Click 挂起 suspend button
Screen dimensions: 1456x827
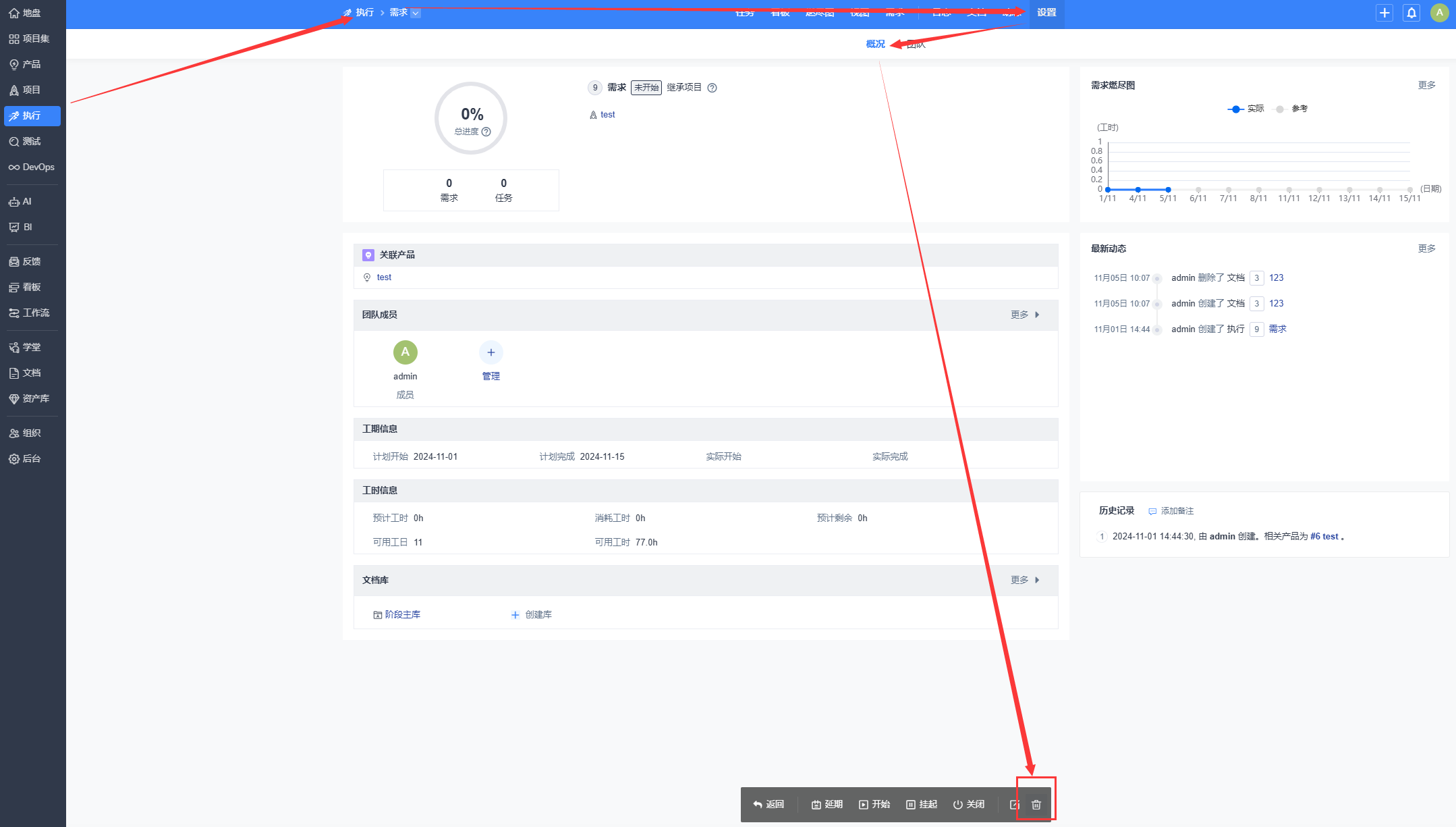[921, 804]
